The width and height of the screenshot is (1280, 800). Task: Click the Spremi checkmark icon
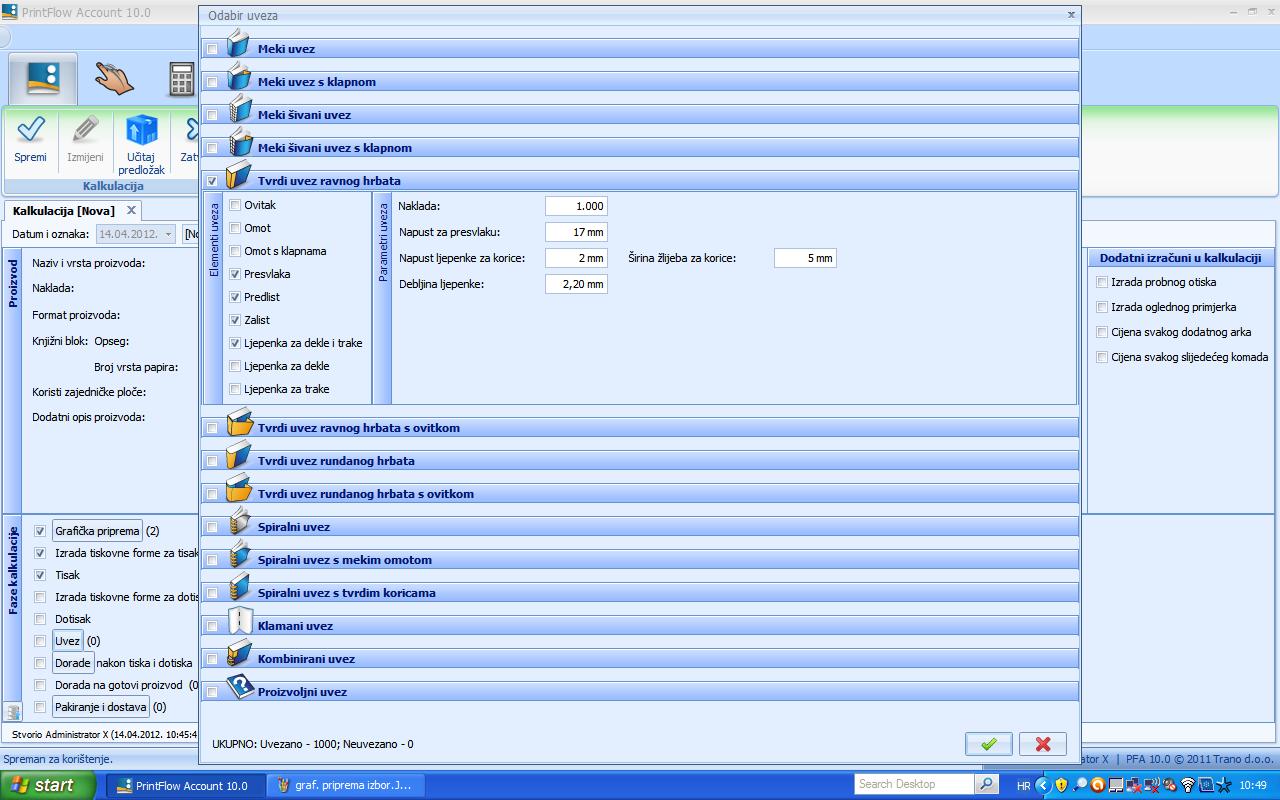30,131
